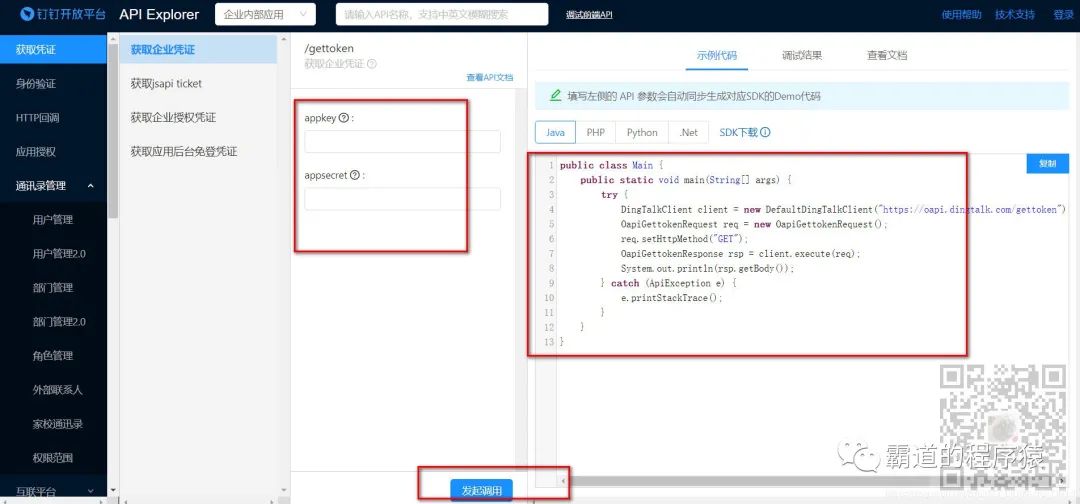This screenshot has height=504, width=1080.
Task: Click the 发起调用 button
Action: click(481, 490)
